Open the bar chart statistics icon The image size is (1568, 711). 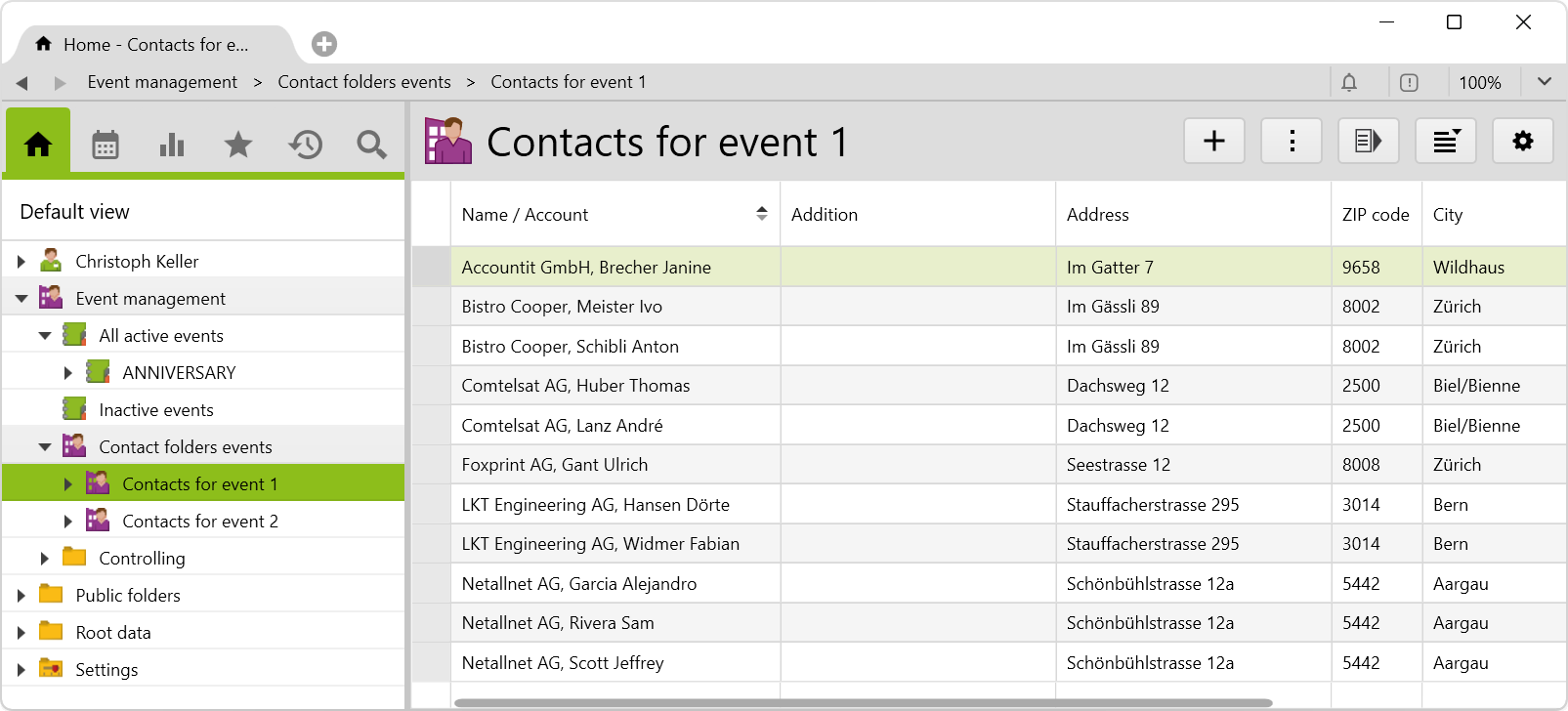click(172, 145)
